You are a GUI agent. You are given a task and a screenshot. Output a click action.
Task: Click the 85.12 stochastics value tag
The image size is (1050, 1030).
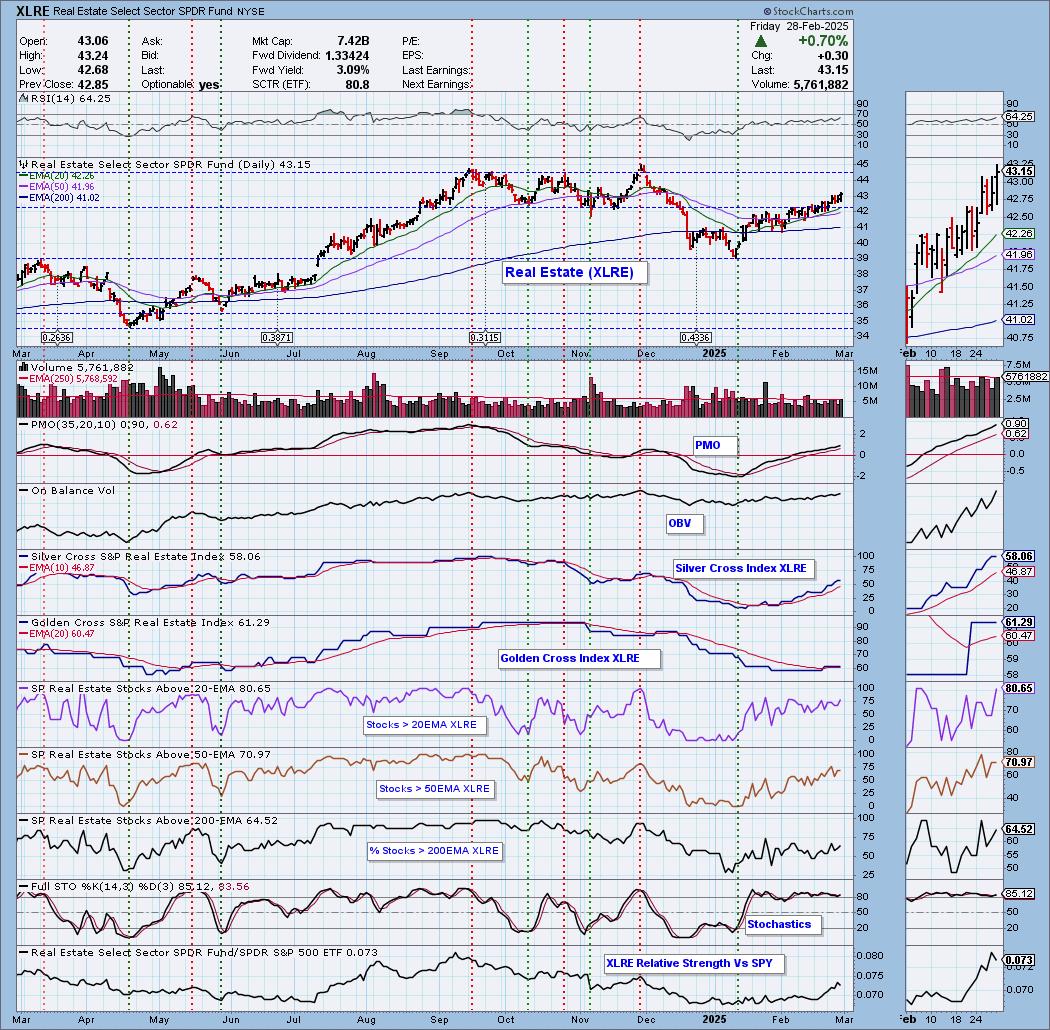pos(1019,894)
